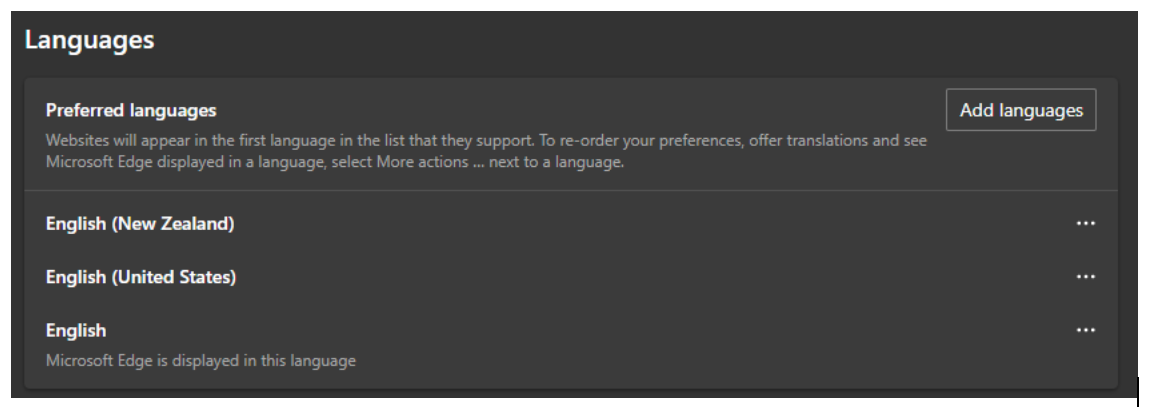
Task: Open More actions for English (New Zealand)
Action: click(x=1085, y=223)
